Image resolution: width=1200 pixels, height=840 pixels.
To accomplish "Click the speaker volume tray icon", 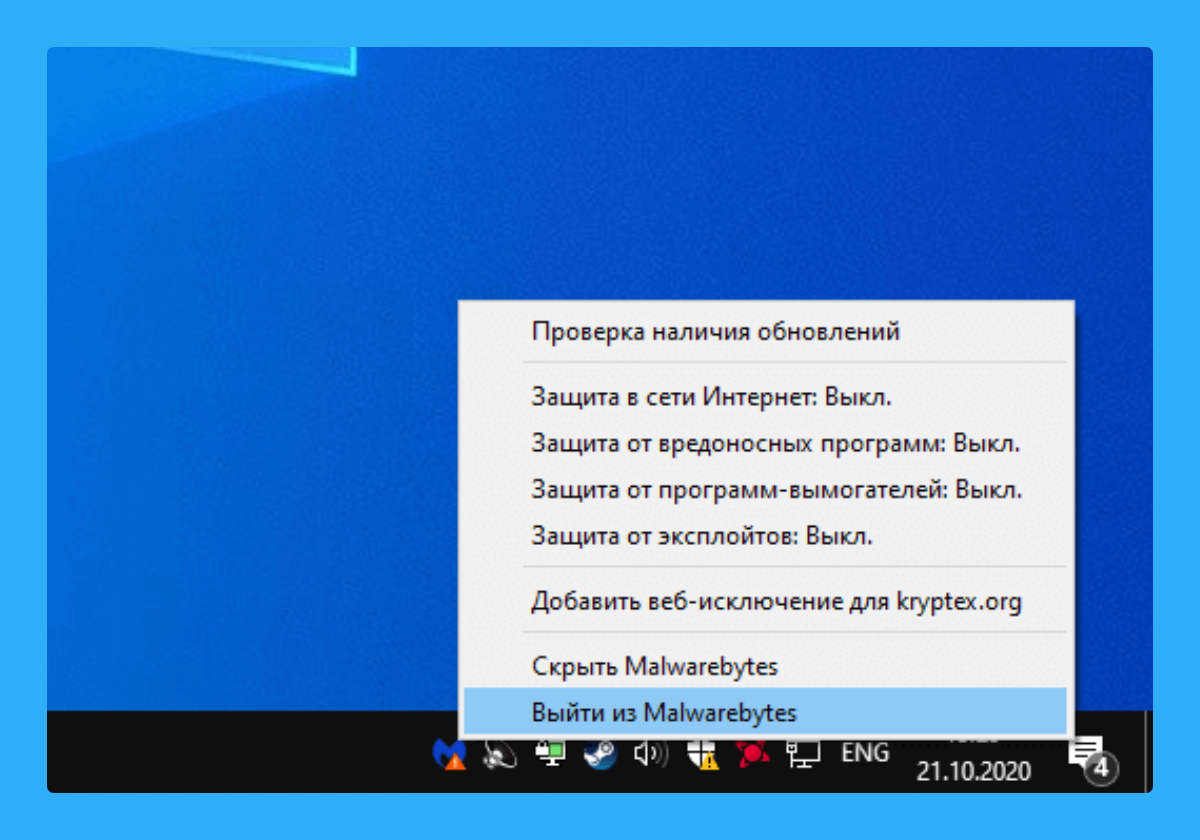I will coord(652,754).
